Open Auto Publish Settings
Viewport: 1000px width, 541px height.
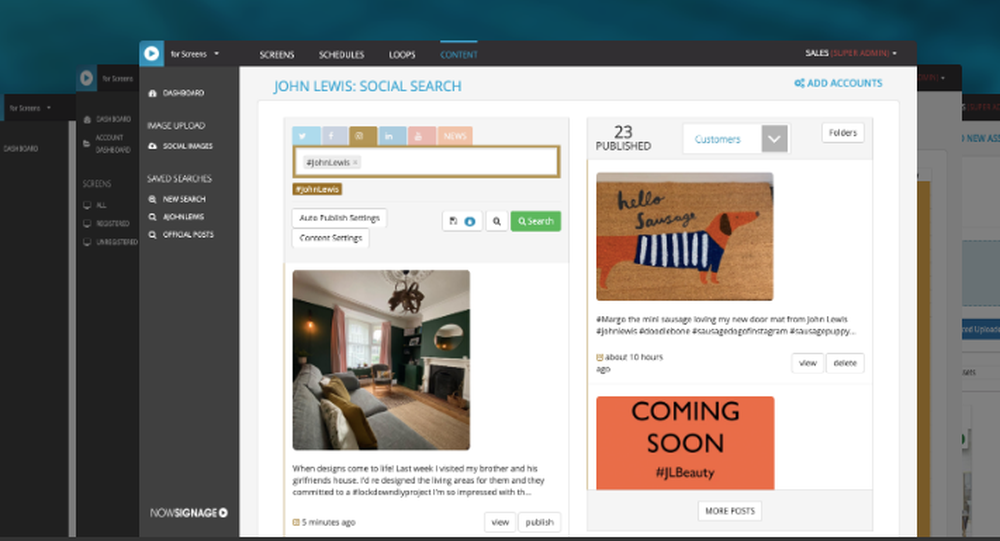(339, 218)
